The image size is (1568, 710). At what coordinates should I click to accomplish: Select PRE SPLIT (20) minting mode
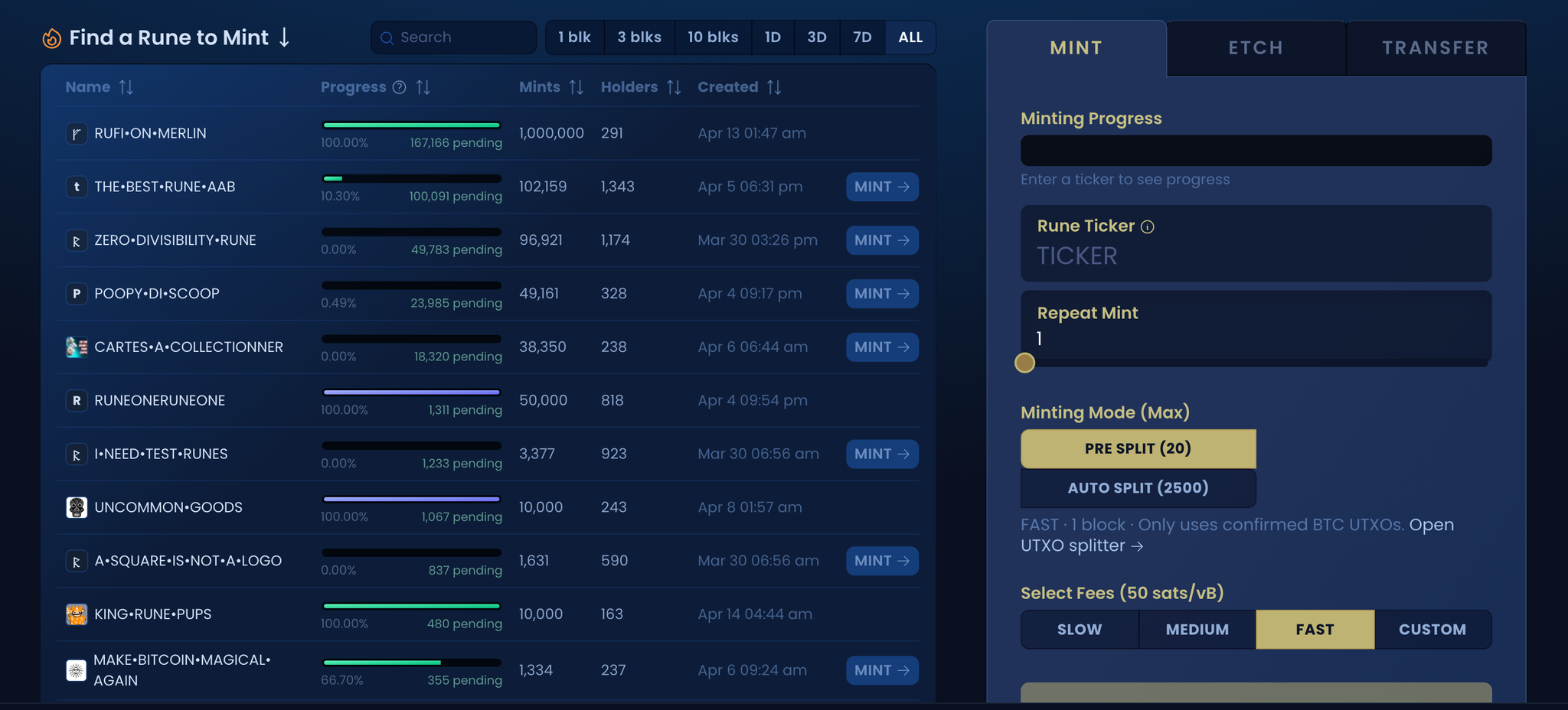[x=1138, y=448]
